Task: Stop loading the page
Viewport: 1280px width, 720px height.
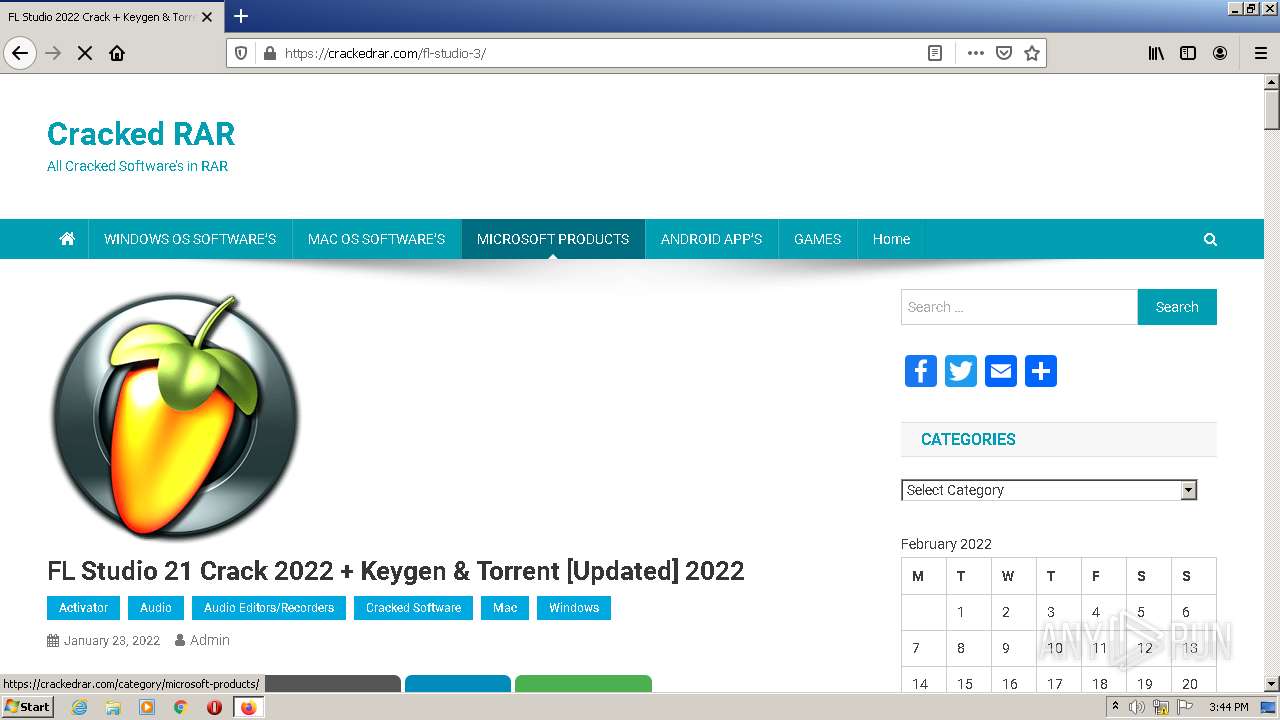Action: click(x=85, y=53)
